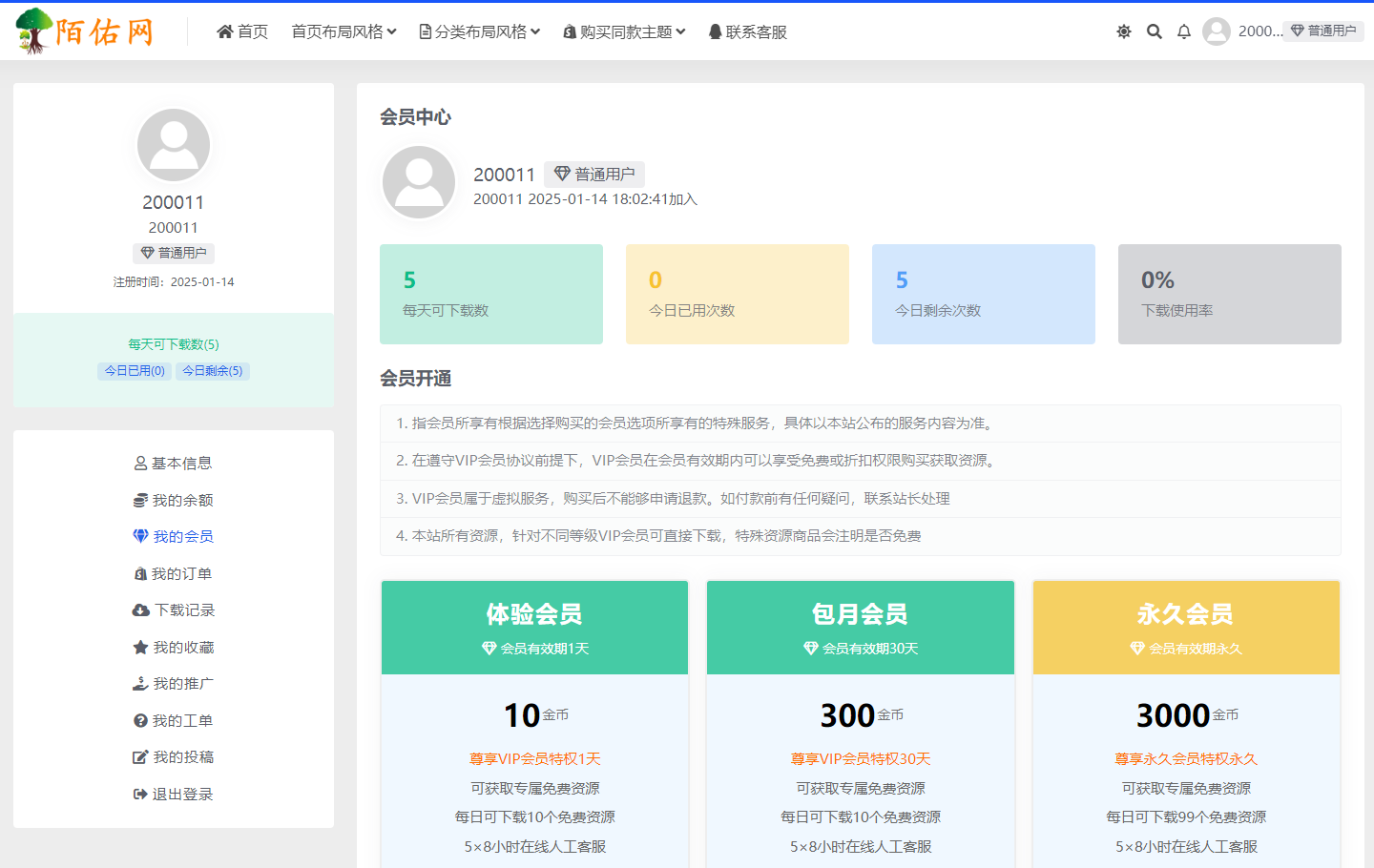Open 我的余额 in the sidebar
The height and width of the screenshot is (868, 1374).
[x=174, y=501]
